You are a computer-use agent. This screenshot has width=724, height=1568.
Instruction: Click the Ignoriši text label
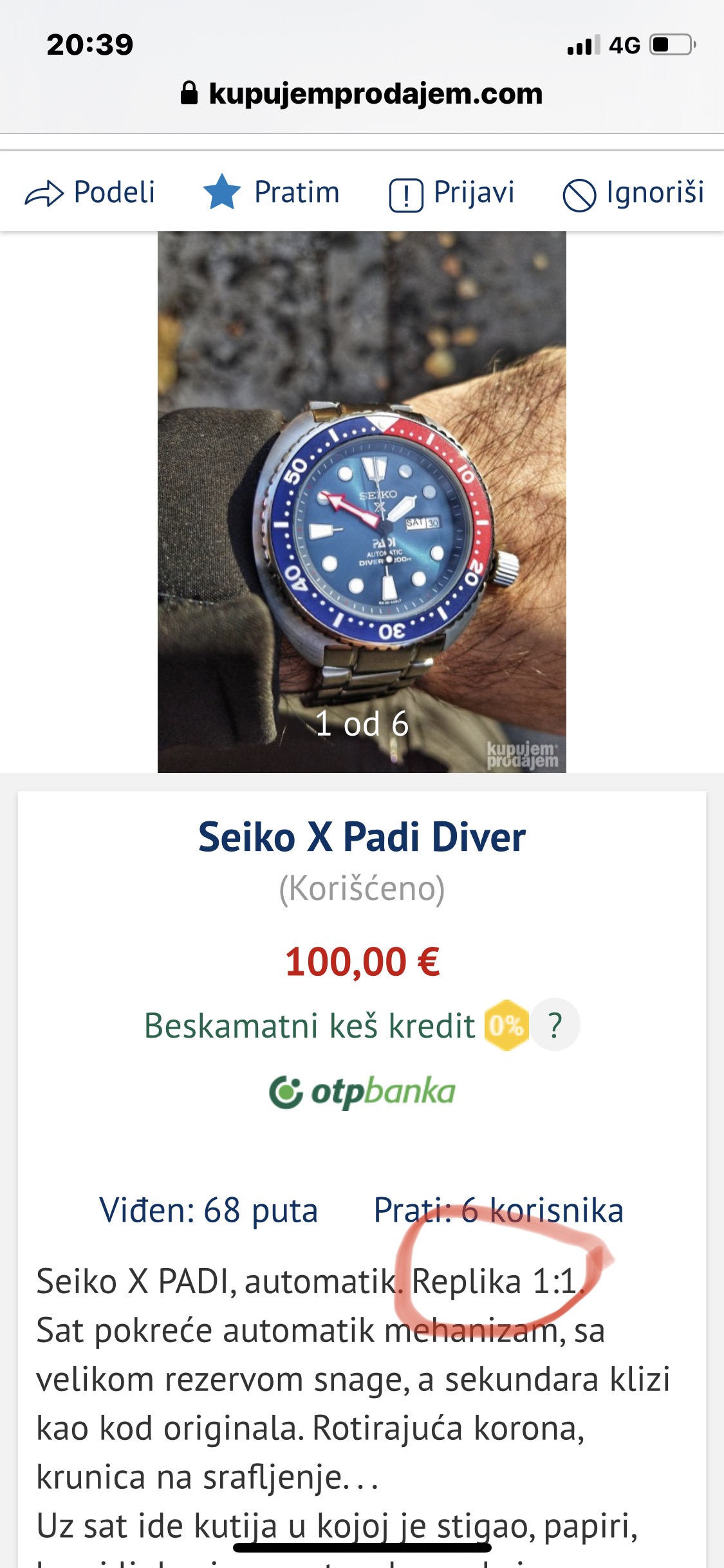(655, 192)
